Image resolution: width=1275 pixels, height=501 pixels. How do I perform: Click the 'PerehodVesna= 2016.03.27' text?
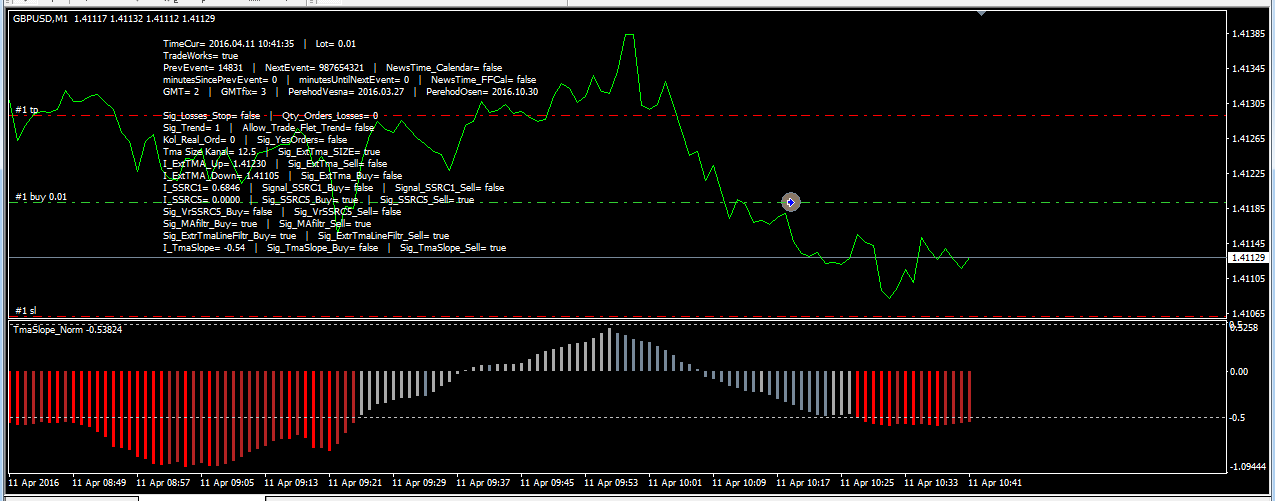click(346, 91)
